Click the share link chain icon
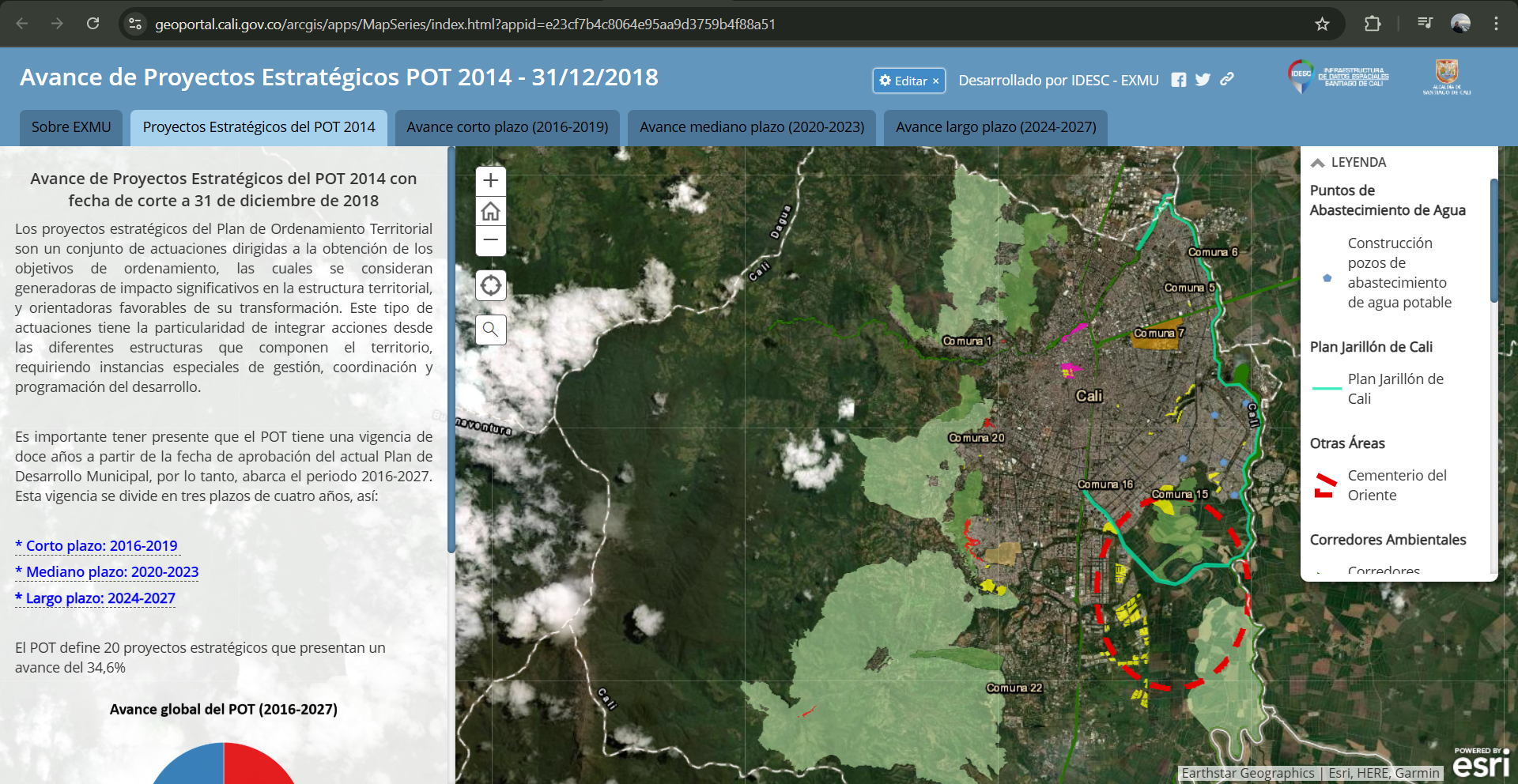 [1227, 79]
